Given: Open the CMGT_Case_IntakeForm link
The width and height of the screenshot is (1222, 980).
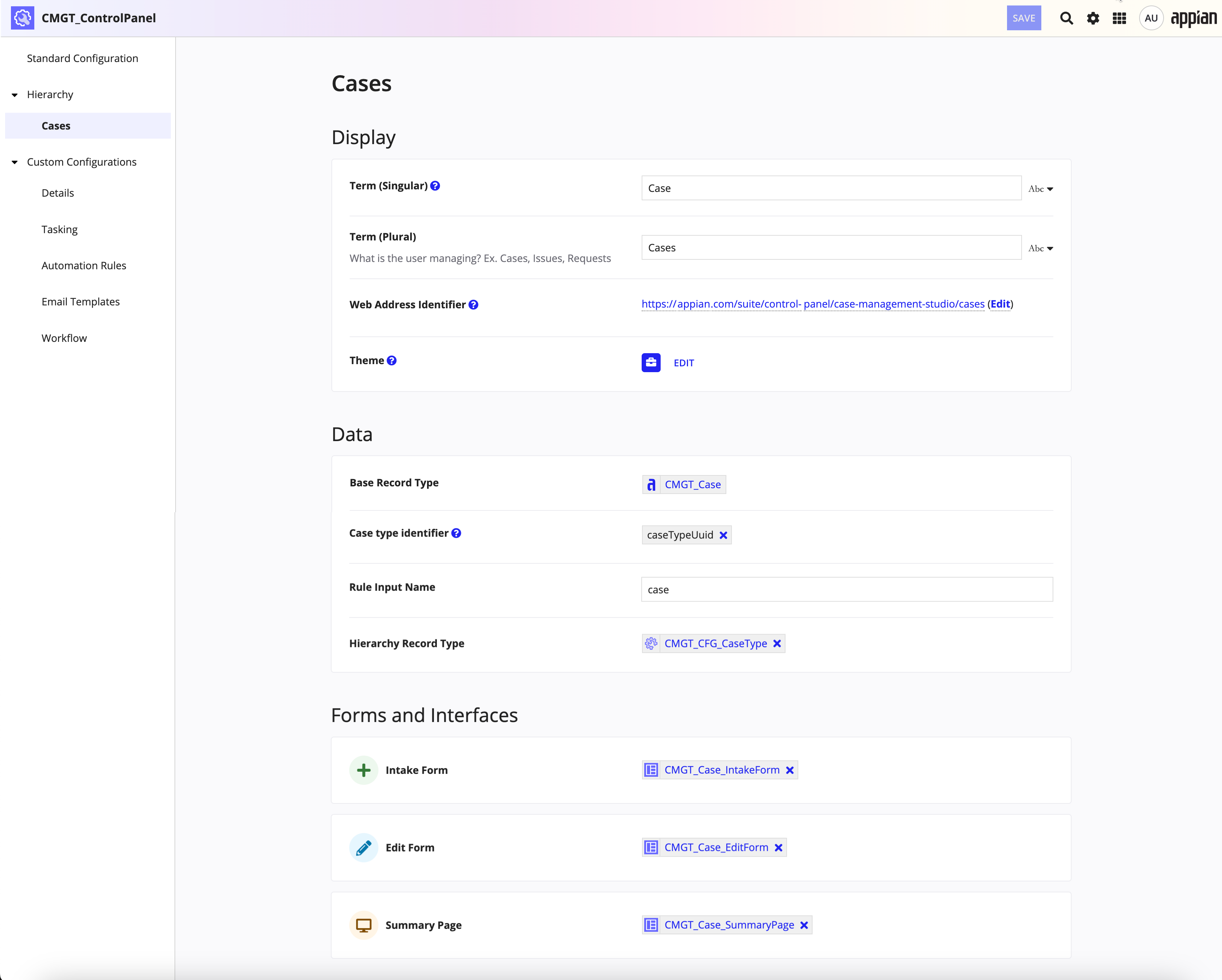Looking at the screenshot, I should pos(722,771).
